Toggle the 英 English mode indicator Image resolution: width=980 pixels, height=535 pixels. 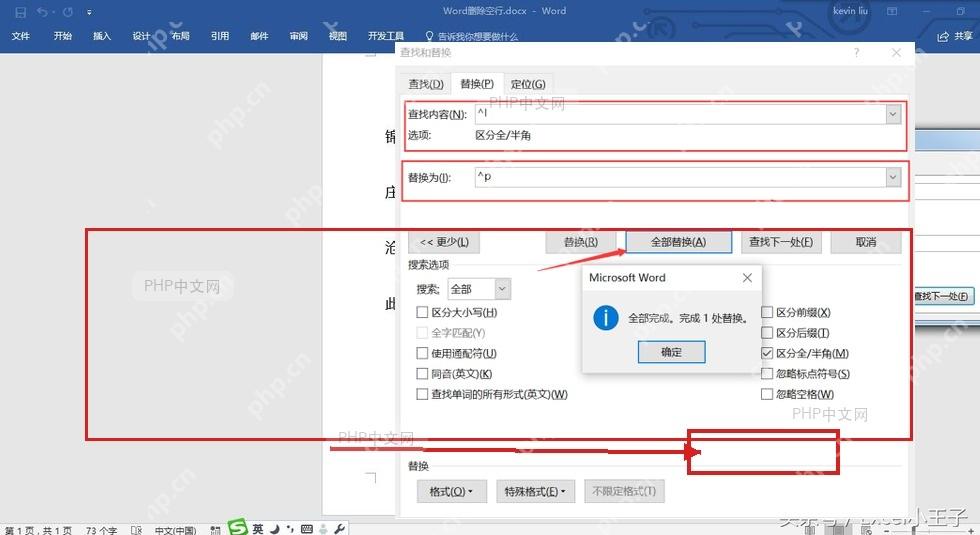tap(258, 529)
